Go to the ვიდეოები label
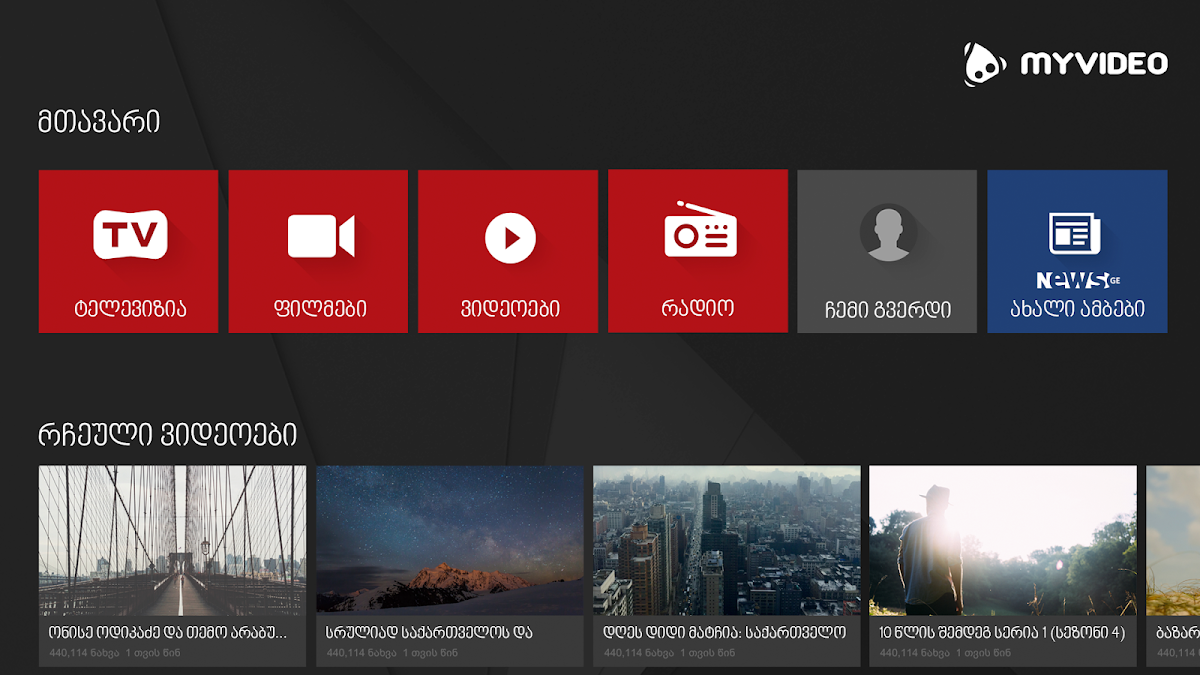Viewport: 1200px width, 675px height. pyautogui.click(x=508, y=308)
